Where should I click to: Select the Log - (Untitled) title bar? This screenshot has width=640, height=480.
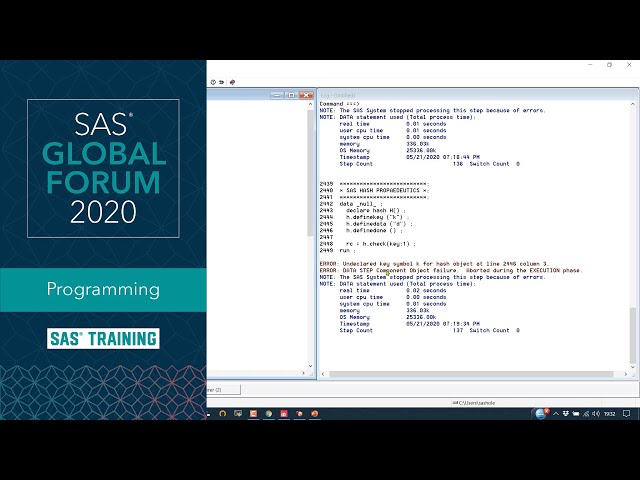[478, 95]
